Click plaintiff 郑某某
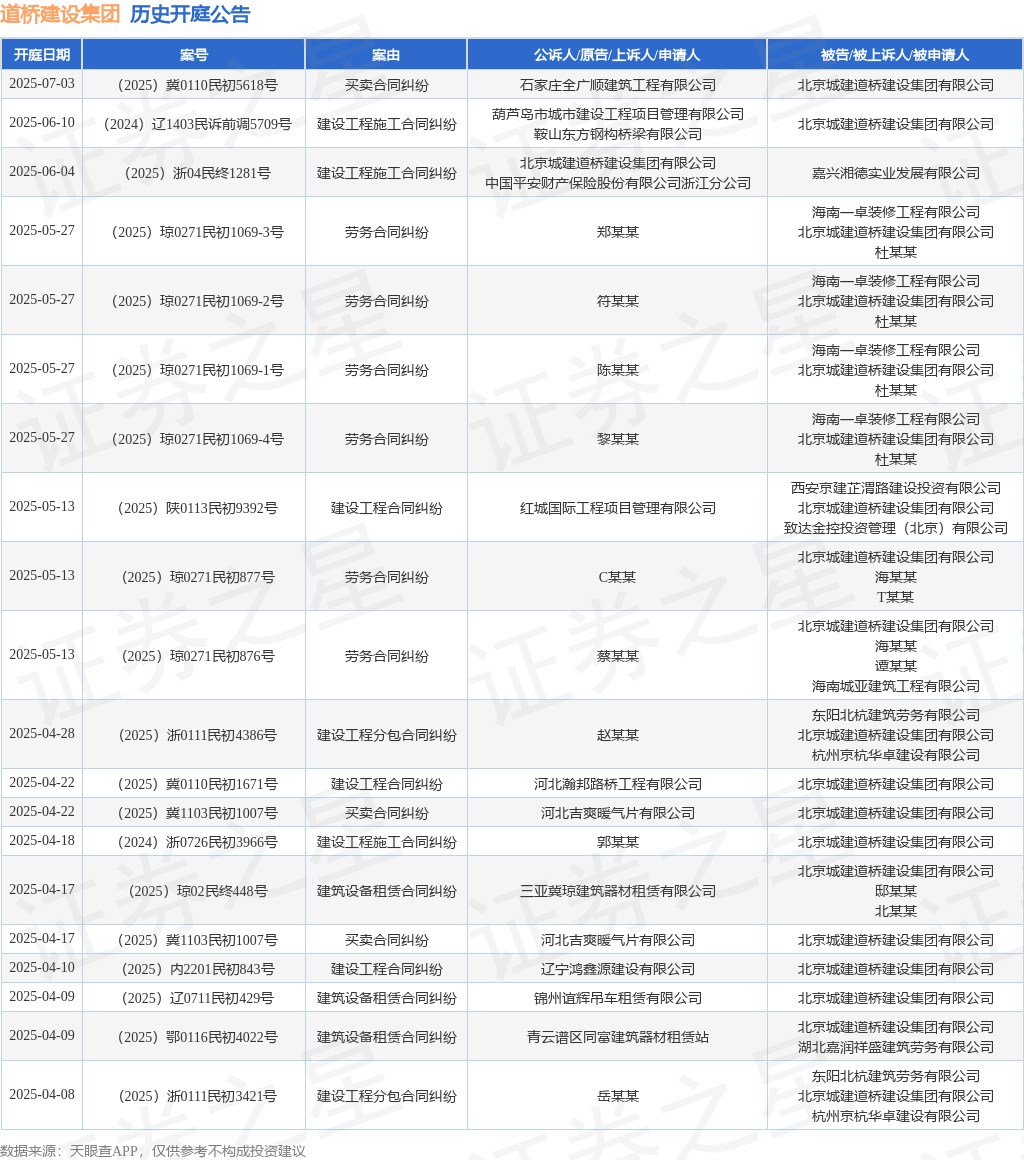The height and width of the screenshot is (1160, 1024). coord(618,232)
